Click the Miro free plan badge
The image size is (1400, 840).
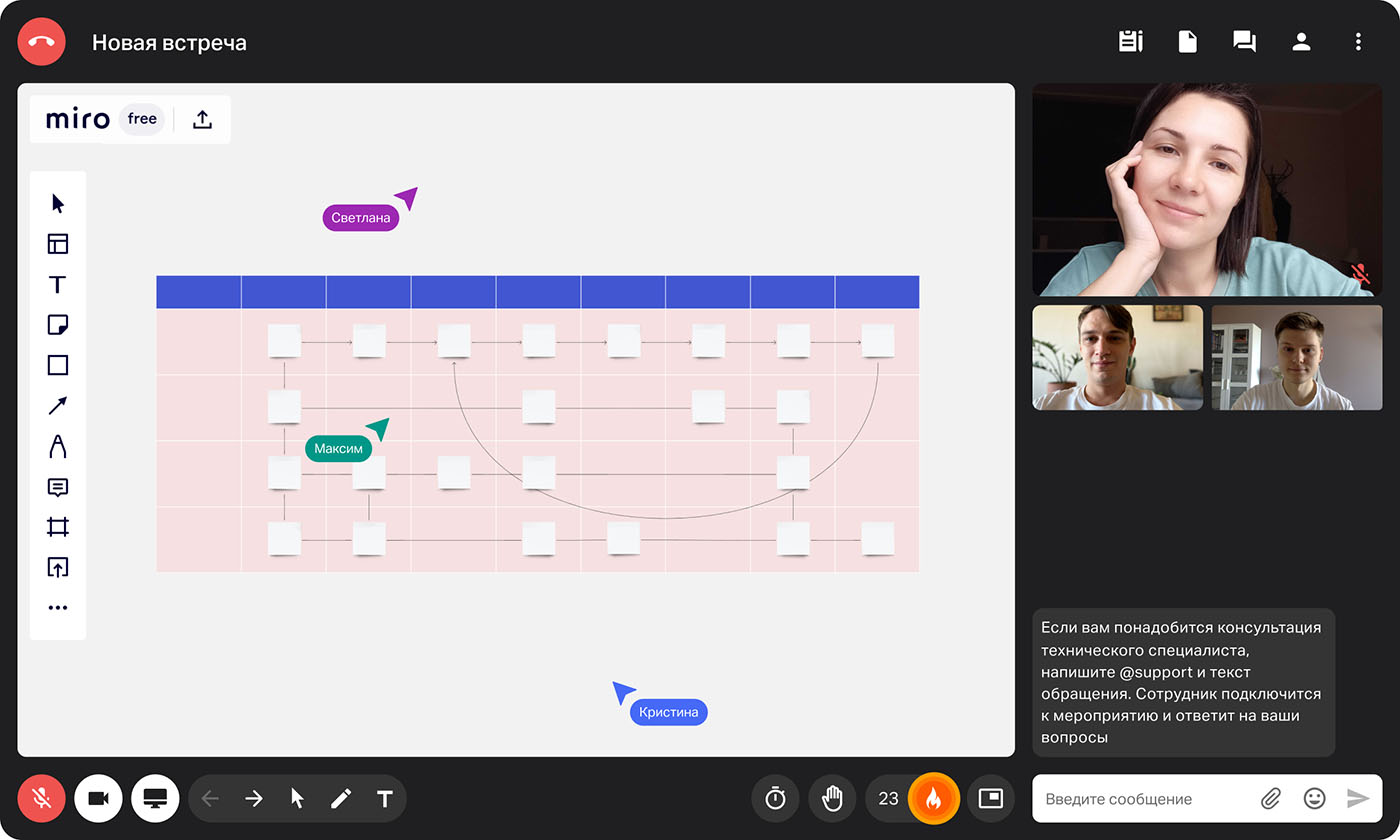point(142,119)
